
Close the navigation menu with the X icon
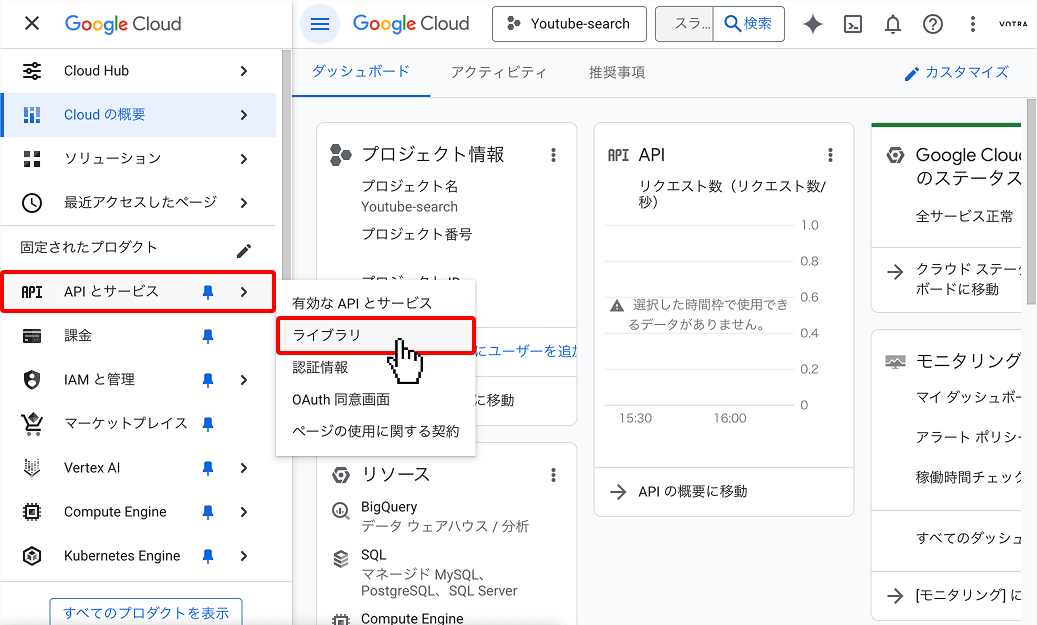click(32, 24)
